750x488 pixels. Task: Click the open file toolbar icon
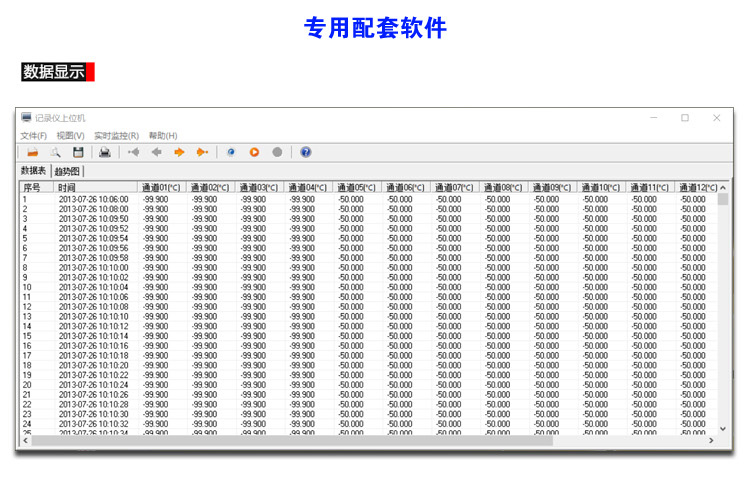tap(32, 152)
